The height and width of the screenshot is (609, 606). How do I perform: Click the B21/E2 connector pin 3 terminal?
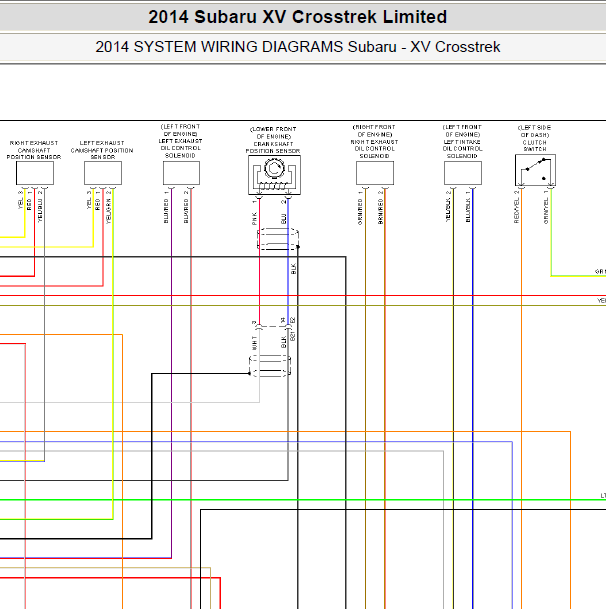coord(259,327)
